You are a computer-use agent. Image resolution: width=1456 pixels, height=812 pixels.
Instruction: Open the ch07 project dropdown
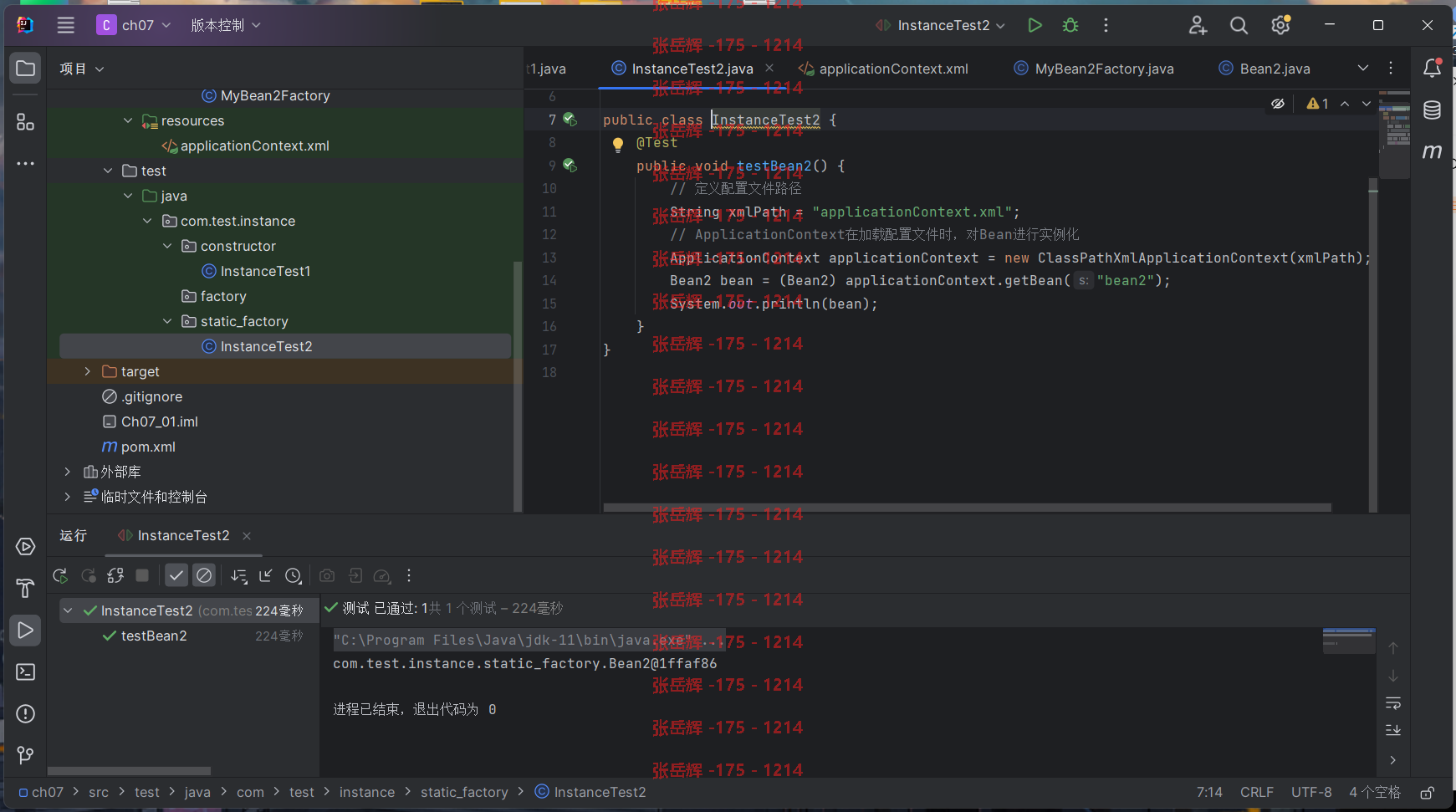[134, 25]
